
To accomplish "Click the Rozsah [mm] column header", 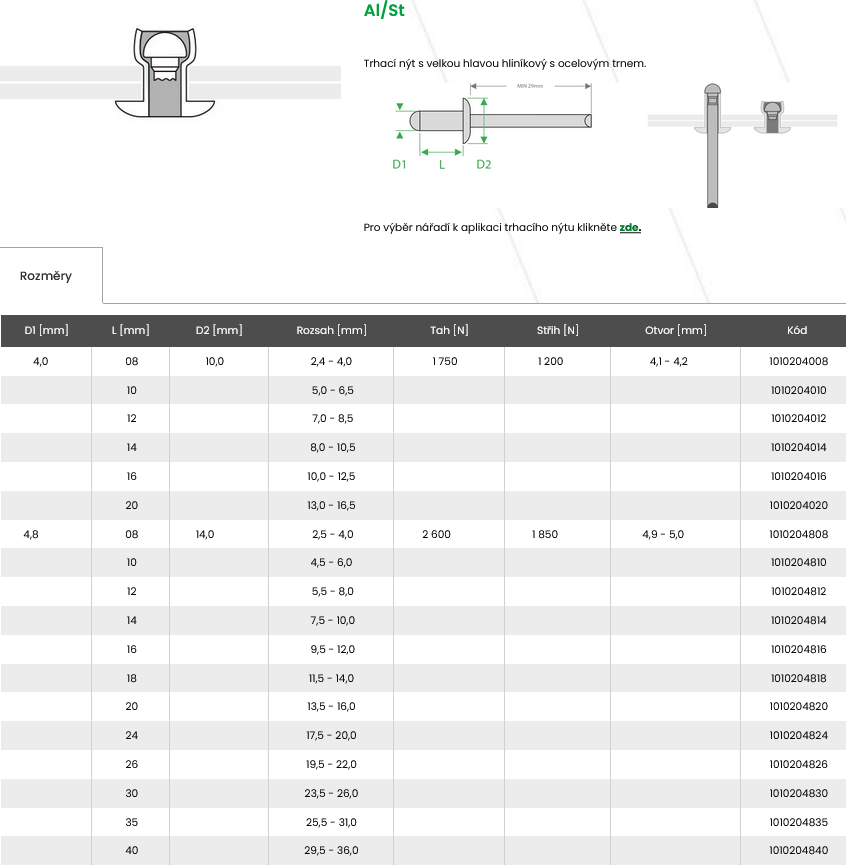I will 331,331.
